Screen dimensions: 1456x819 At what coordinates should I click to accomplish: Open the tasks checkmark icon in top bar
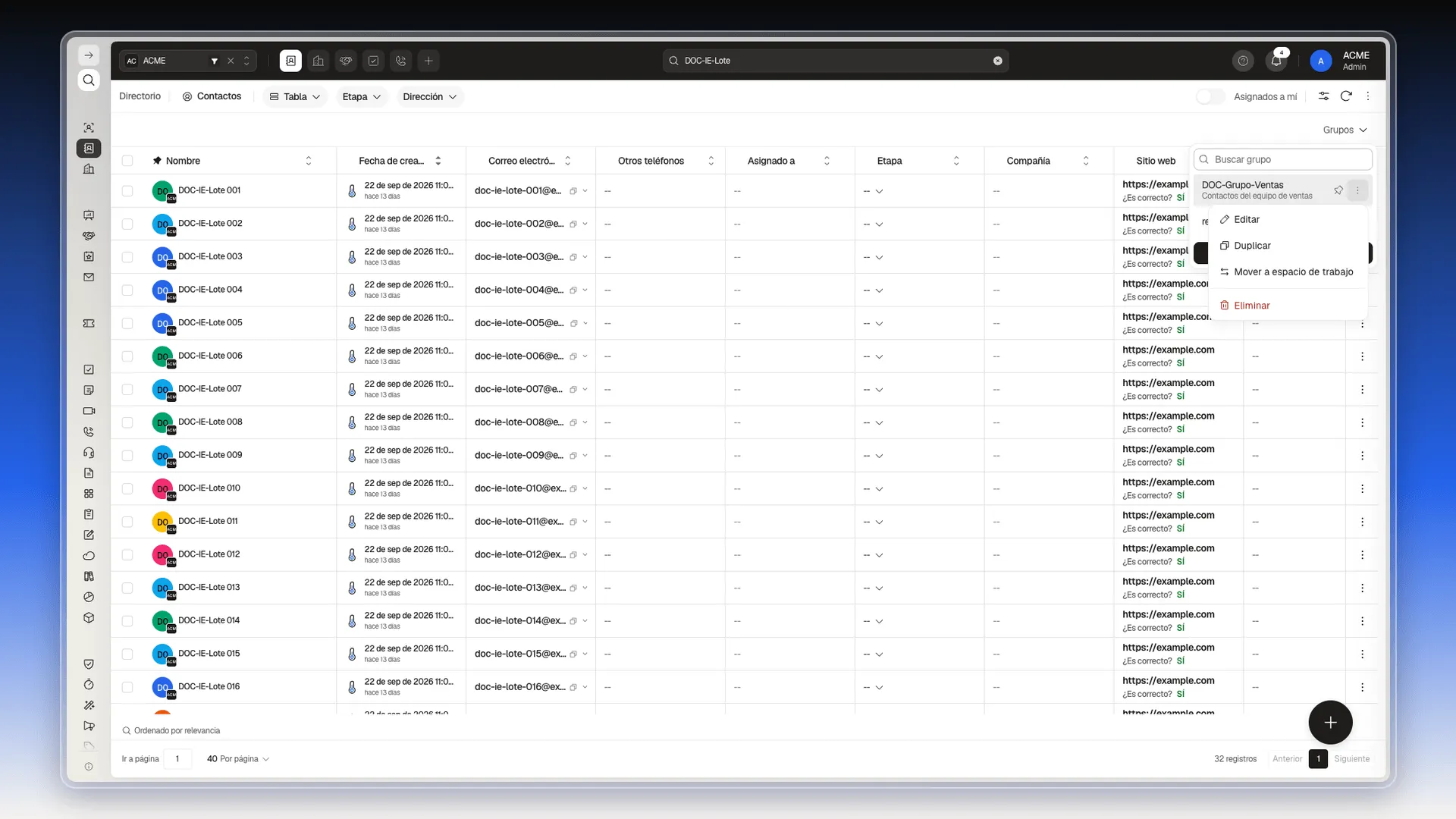coord(374,61)
